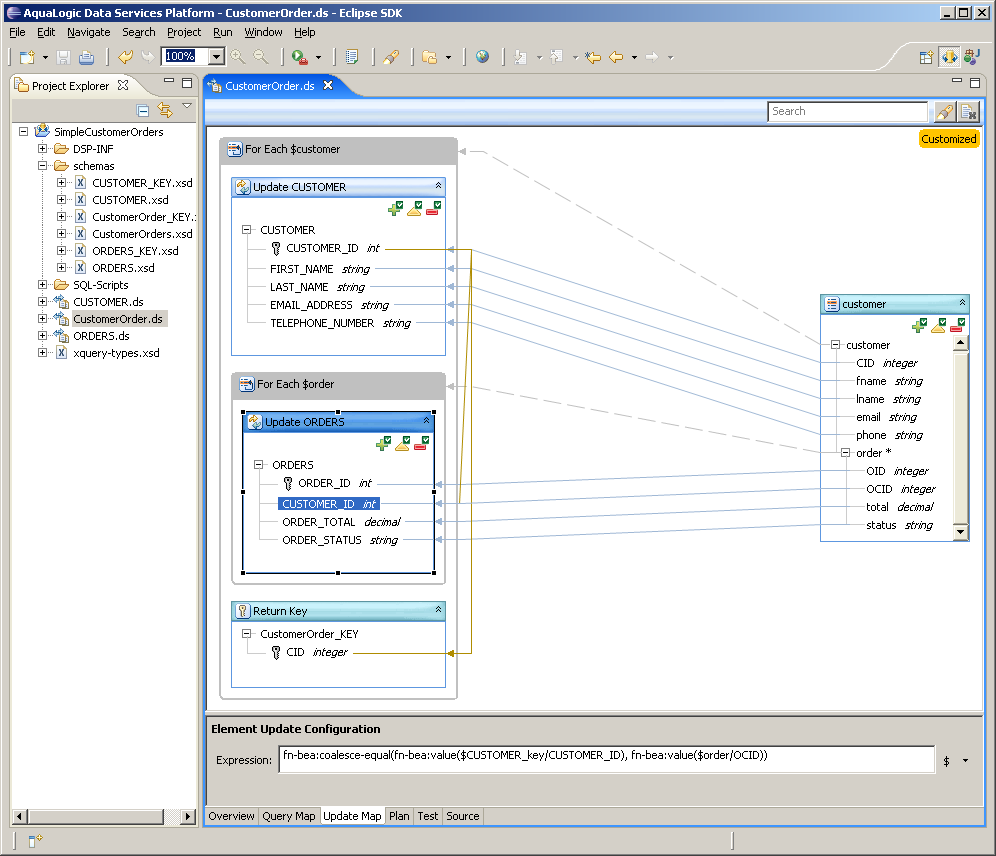Collapse the ORDERS tree node
The image size is (996, 856).
[x=259, y=465]
